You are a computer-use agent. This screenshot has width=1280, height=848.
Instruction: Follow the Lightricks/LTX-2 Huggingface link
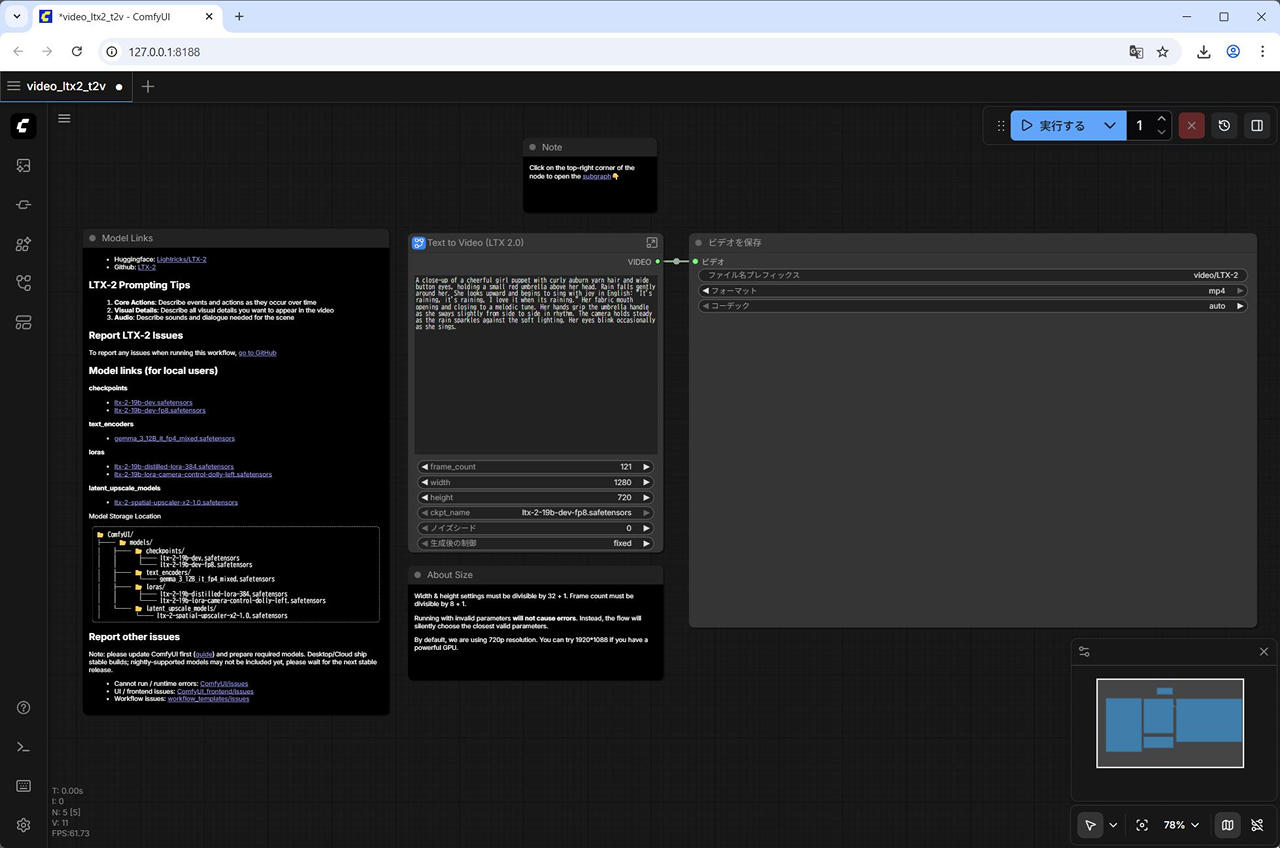[181, 259]
